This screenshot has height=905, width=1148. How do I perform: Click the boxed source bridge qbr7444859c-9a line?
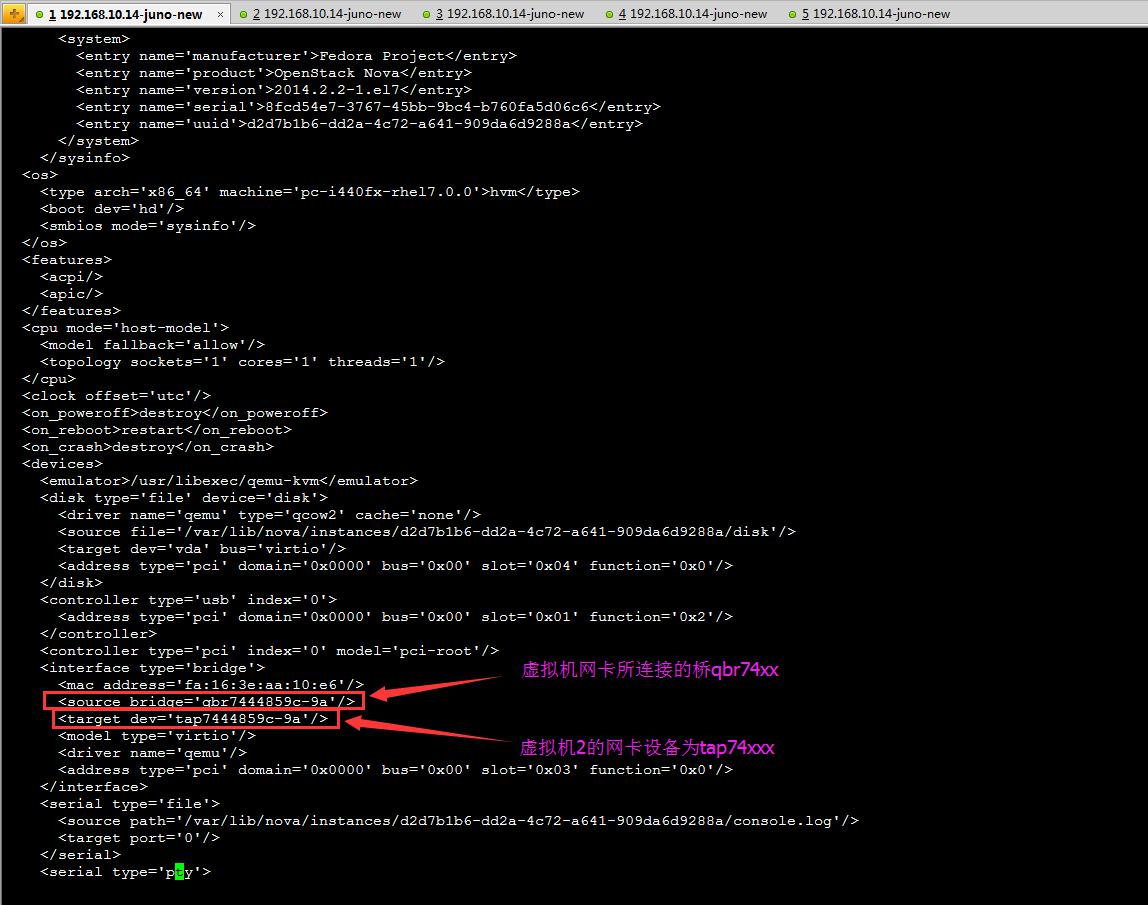pyautogui.click(x=205, y=702)
